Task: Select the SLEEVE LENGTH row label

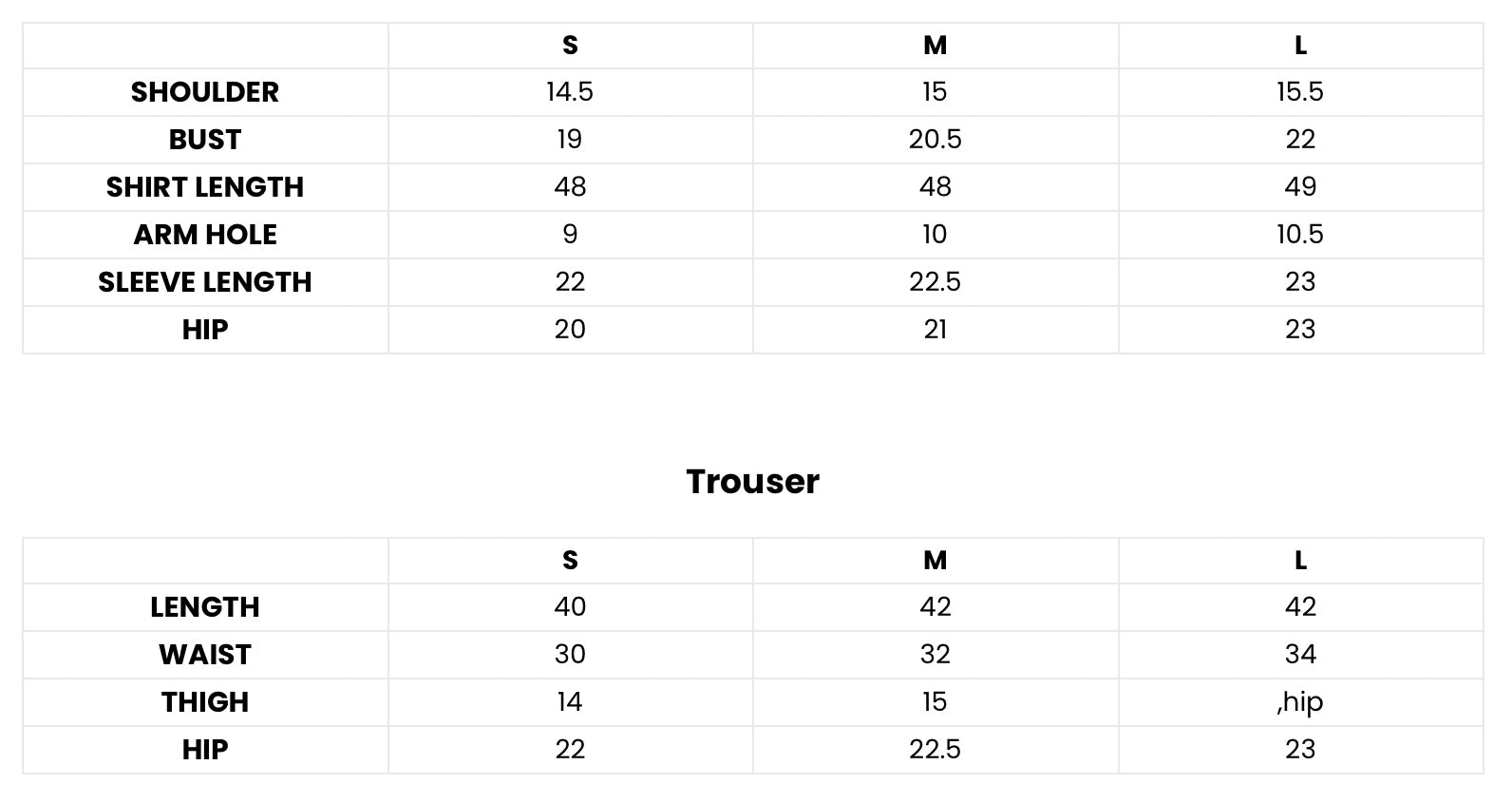Action: point(205,282)
